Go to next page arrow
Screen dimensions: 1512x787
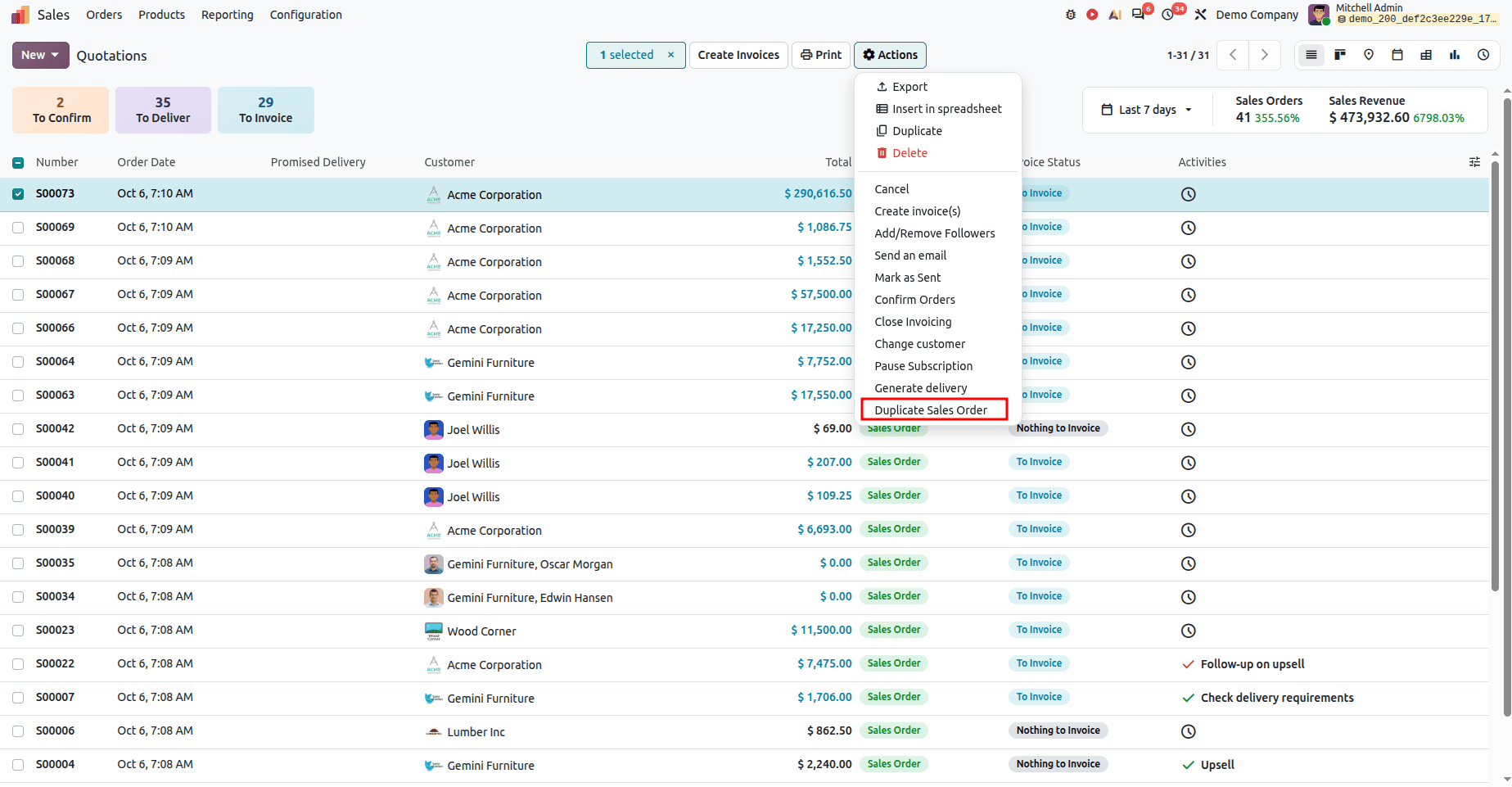1265,55
